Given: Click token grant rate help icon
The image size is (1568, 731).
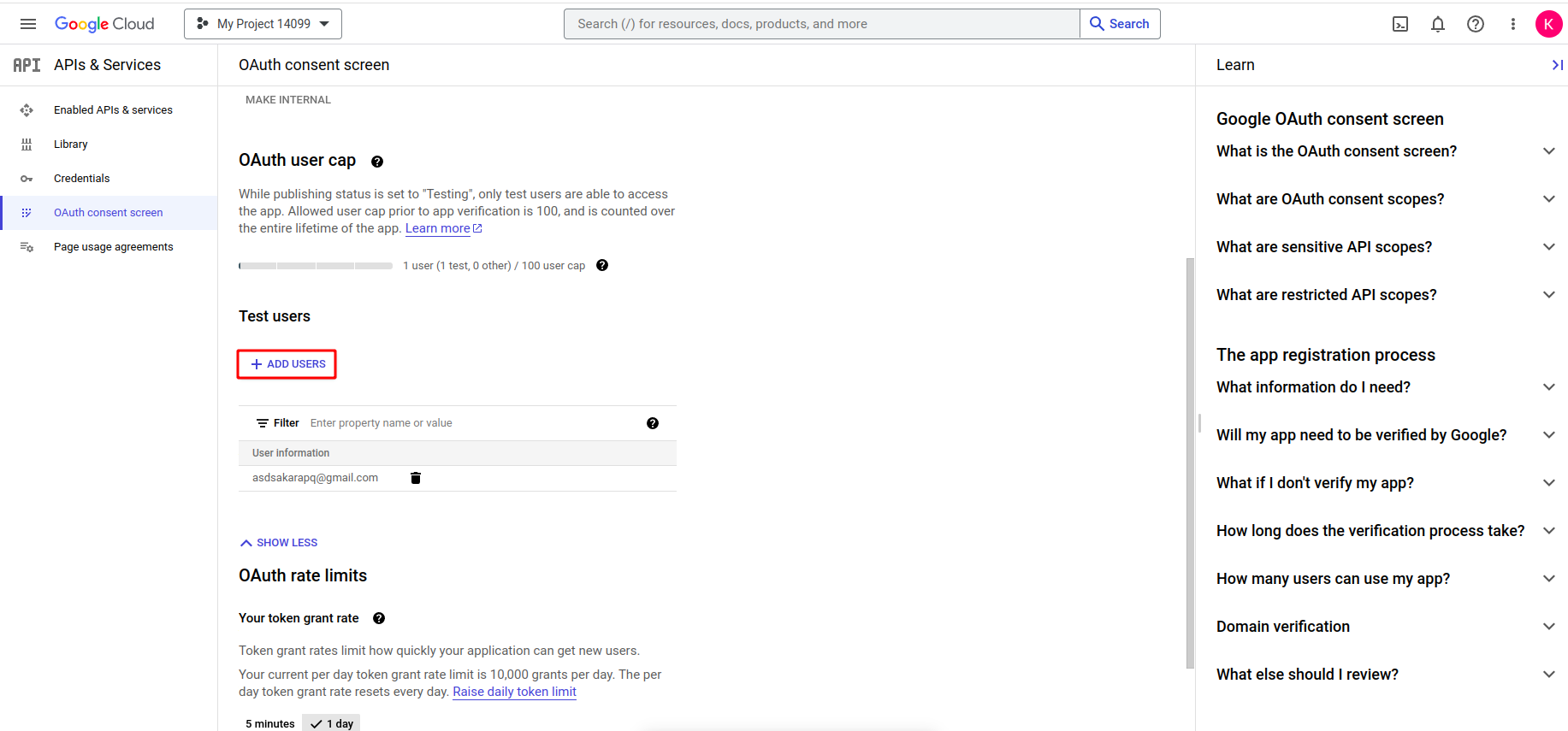Looking at the screenshot, I should 379,618.
